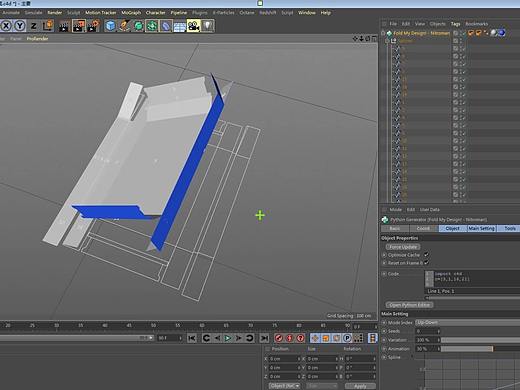The height and width of the screenshot is (390, 520).
Task: Open ProRender viewport menu
Action: click(37, 38)
